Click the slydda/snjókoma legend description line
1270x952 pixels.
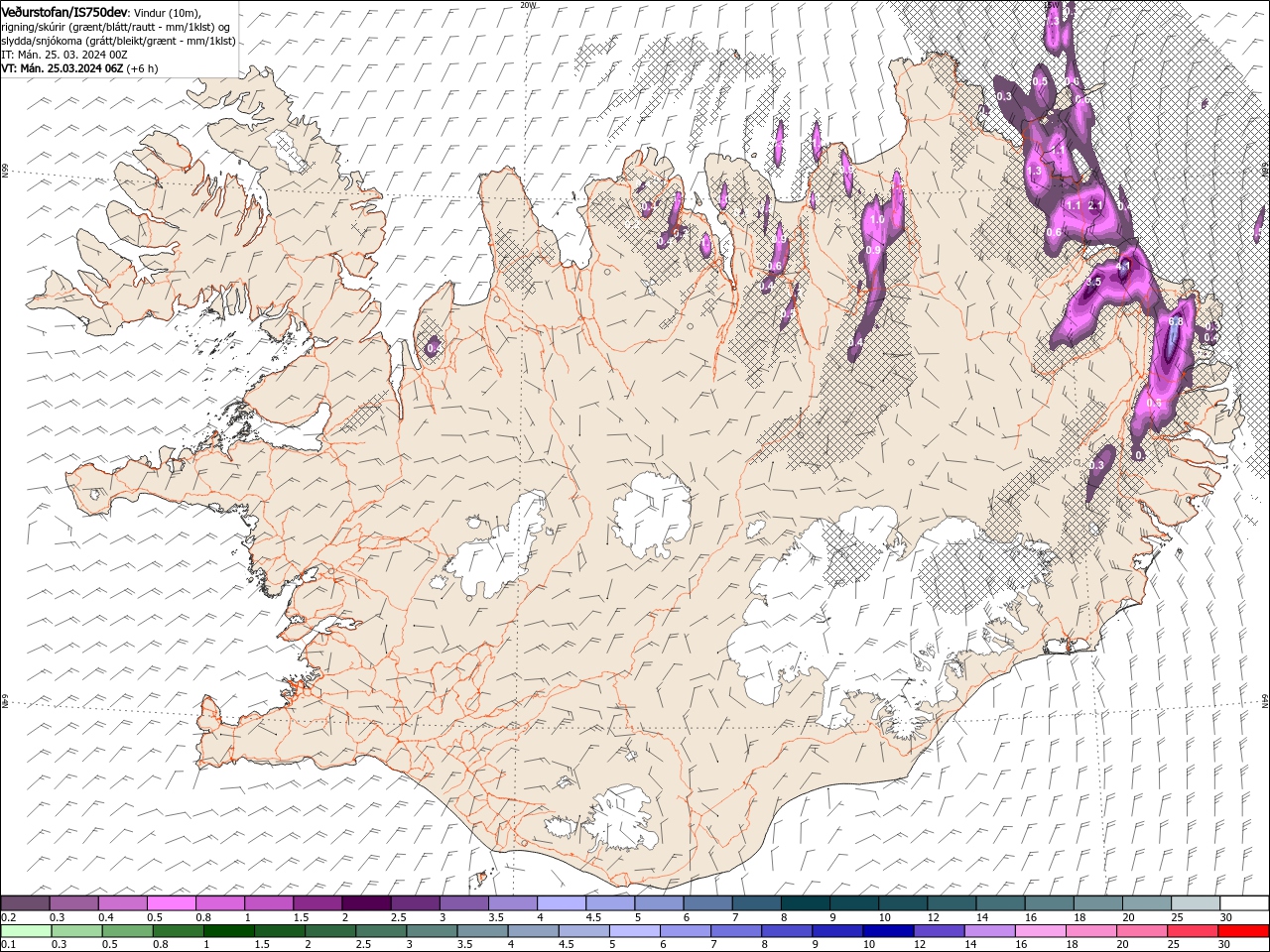118,41
